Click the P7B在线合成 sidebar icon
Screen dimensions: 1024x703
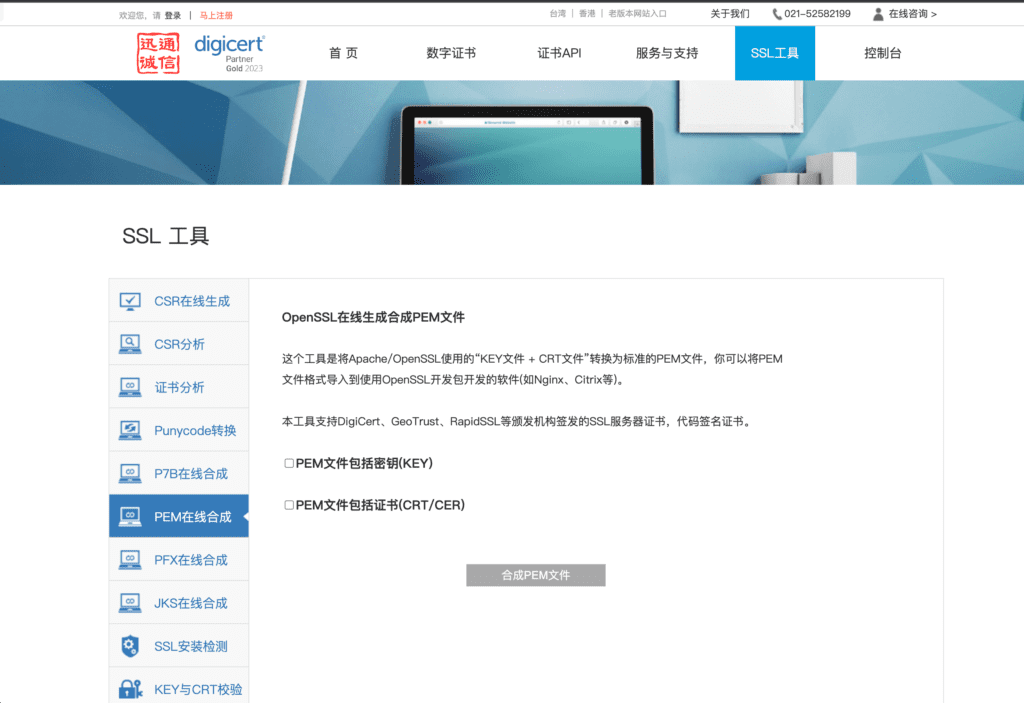click(x=130, y=473)
